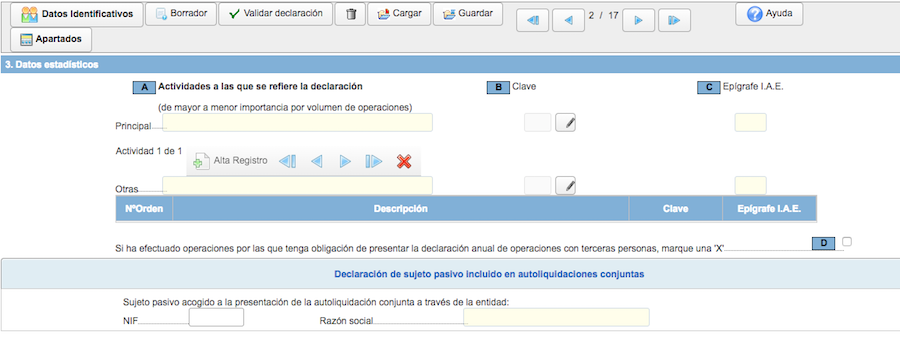Click the Principal activity Clave field
The width and height of the screenshot is (900, 360).
coord(537,122)
